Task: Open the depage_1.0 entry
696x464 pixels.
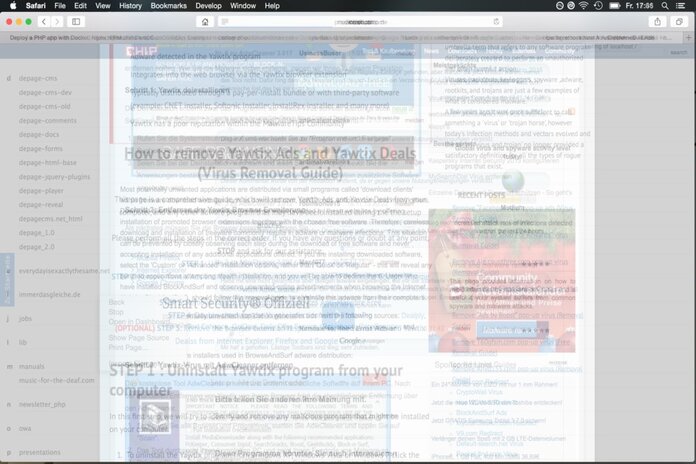Action: [36, 233]
